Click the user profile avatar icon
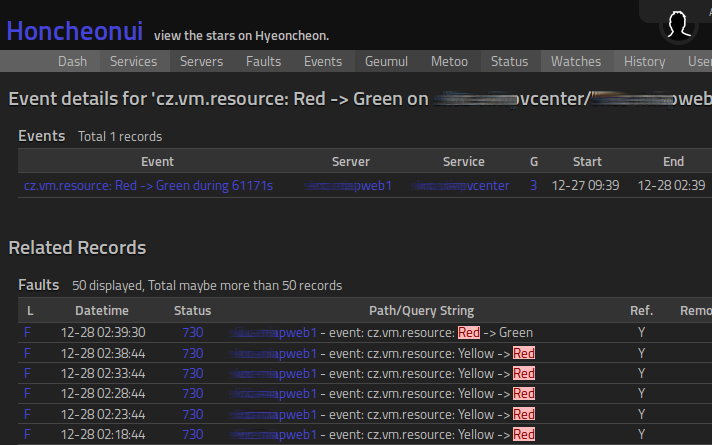Viewport: 712px width, 445px height. [679, 25]
